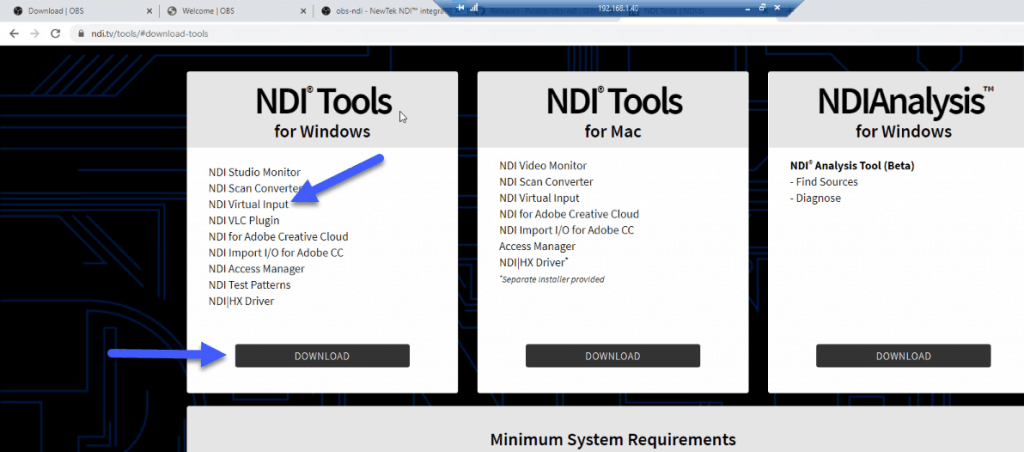Download NDI Tools for Mac
The image size is (1024, 452).
pos(613,356)
